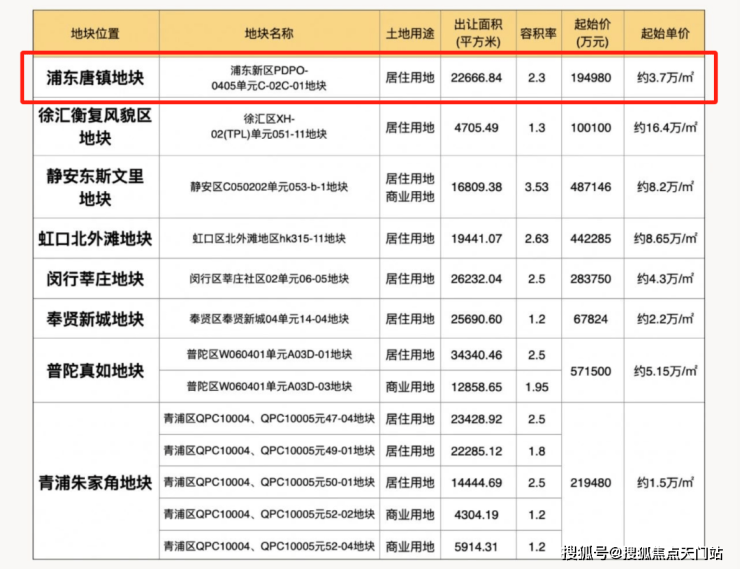The image size is (740, 569).
Task: Click the 土地用途 header cell
Action: pyautogui.click(x=410, y=33)
